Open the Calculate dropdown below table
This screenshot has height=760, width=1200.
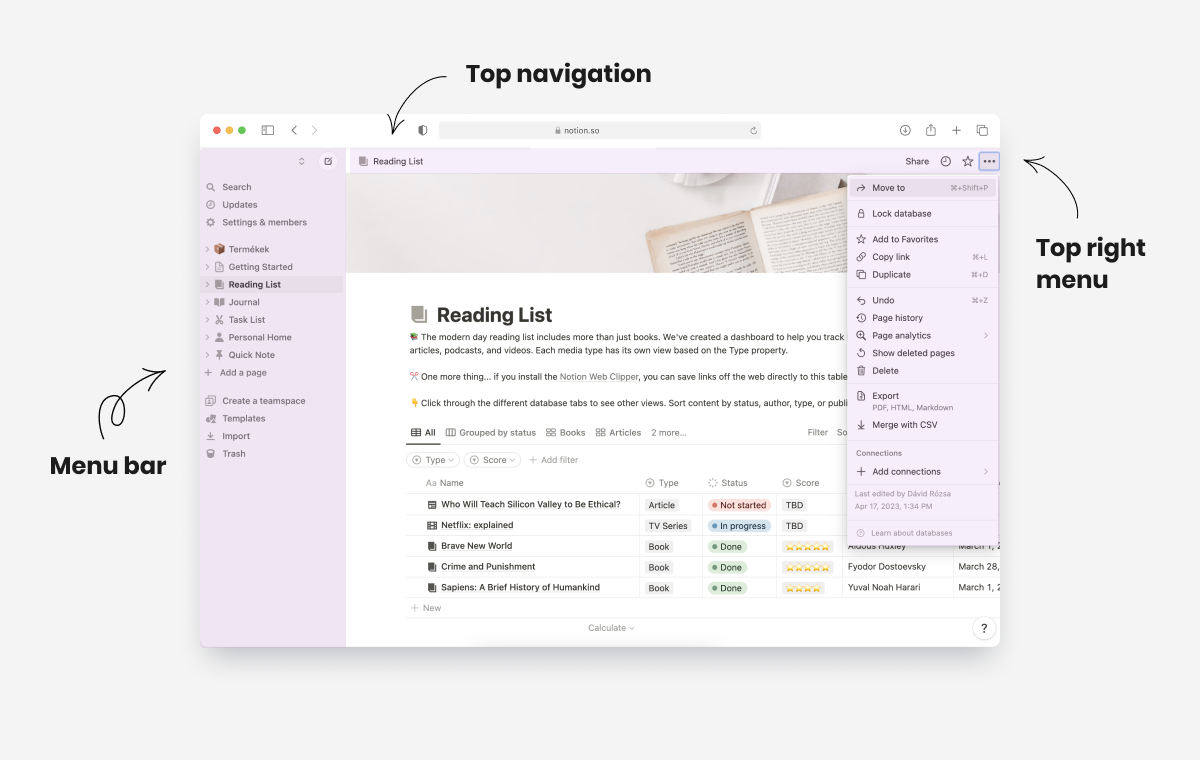(x=611, y=628)
